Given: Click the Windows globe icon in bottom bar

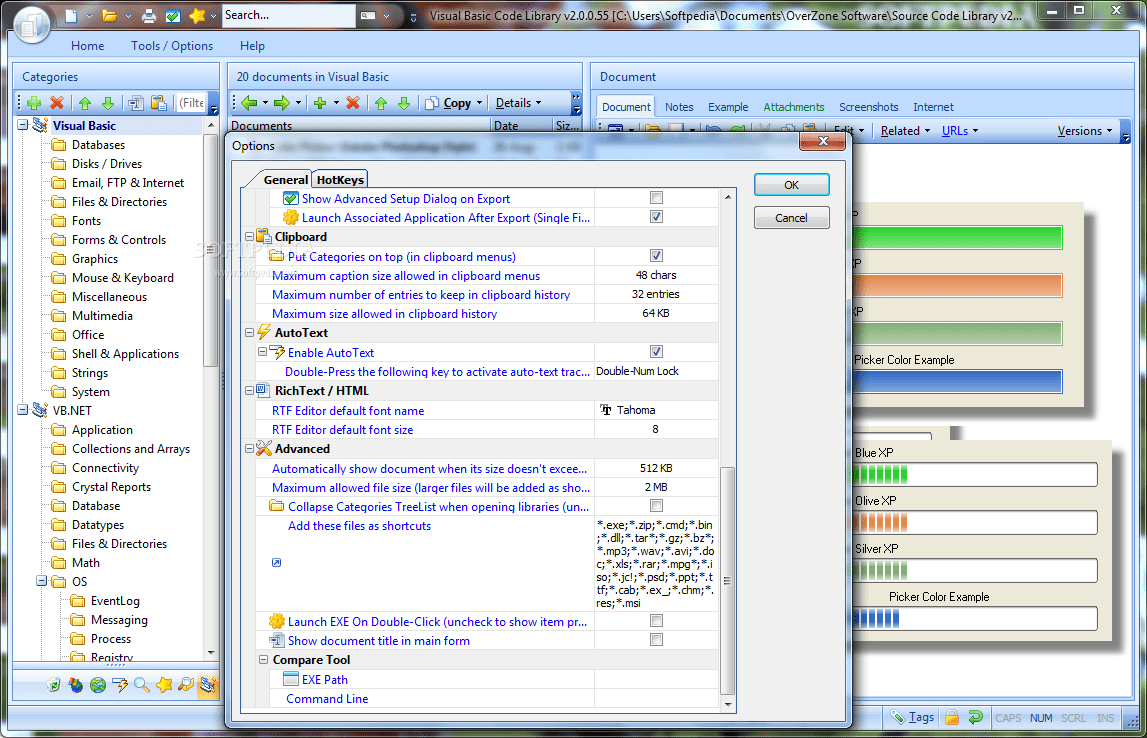Looking at the screenshot, I should (75, 685).
